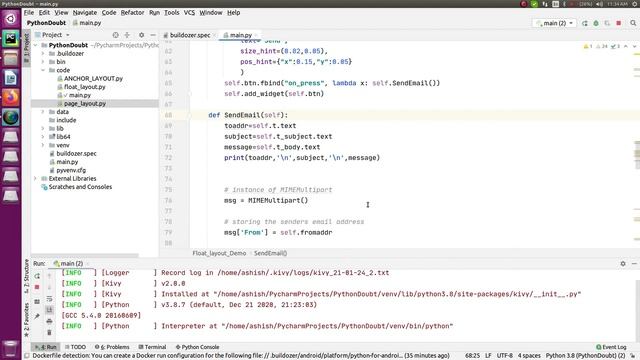Collapse the code folder

click(43, 70)
